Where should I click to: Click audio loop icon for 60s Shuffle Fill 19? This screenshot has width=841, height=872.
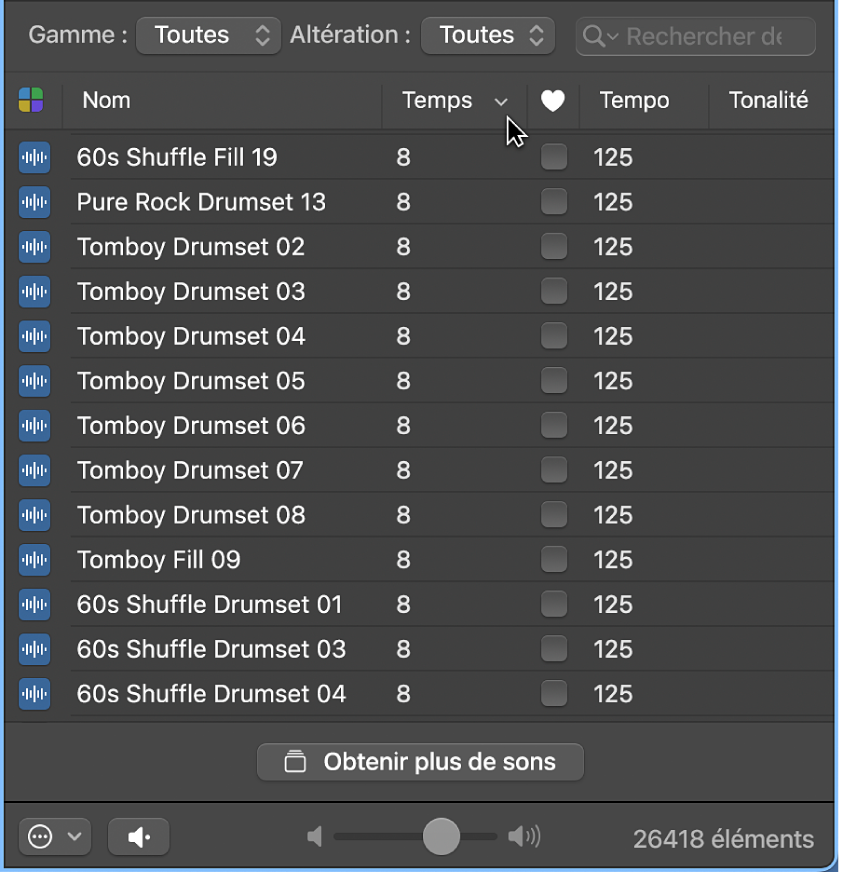[x=35, y=157]
